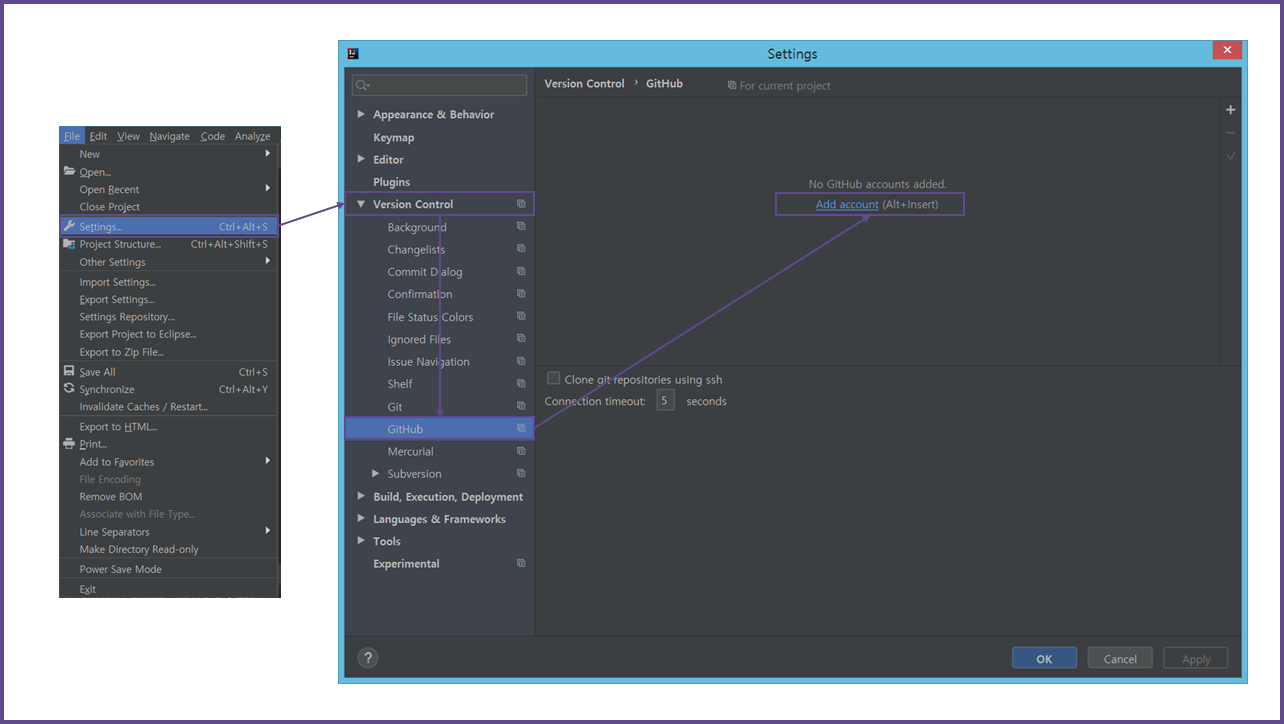Click the per-project icon beside File Status Colors
1284x724 pixels.
521,317
